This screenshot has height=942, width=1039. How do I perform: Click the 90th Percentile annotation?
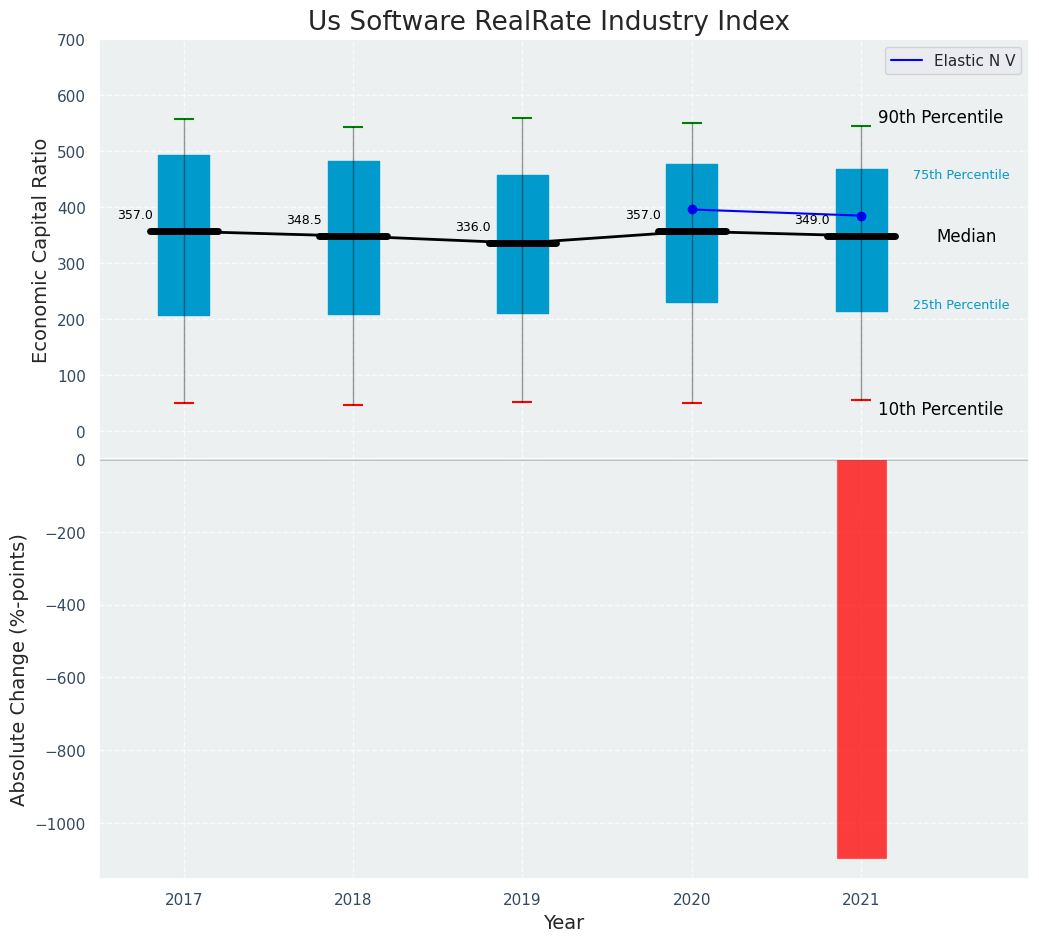pyautogui.click(x=940, y=117)
